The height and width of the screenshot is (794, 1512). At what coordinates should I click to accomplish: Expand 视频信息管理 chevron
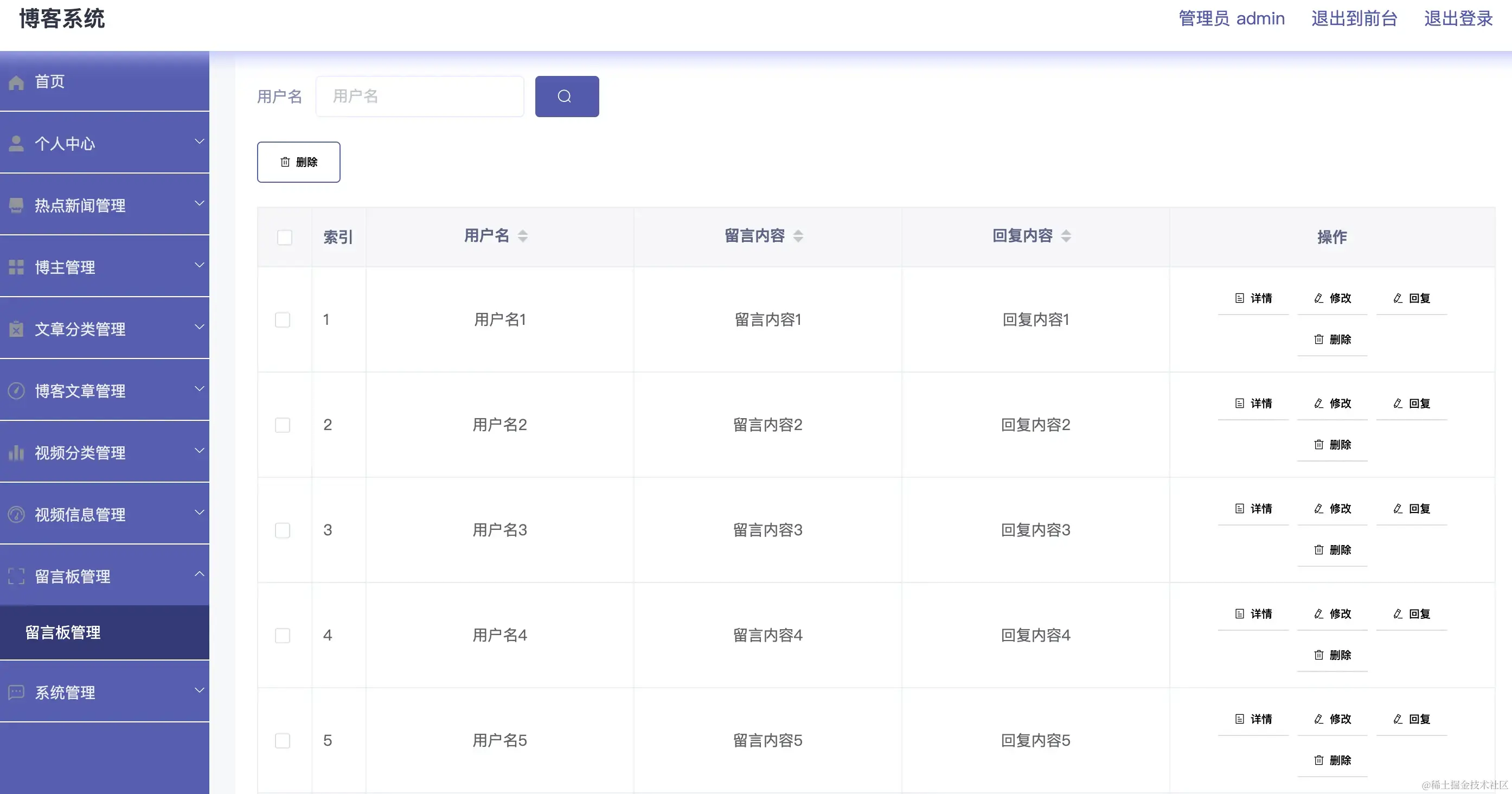[200, 513]
